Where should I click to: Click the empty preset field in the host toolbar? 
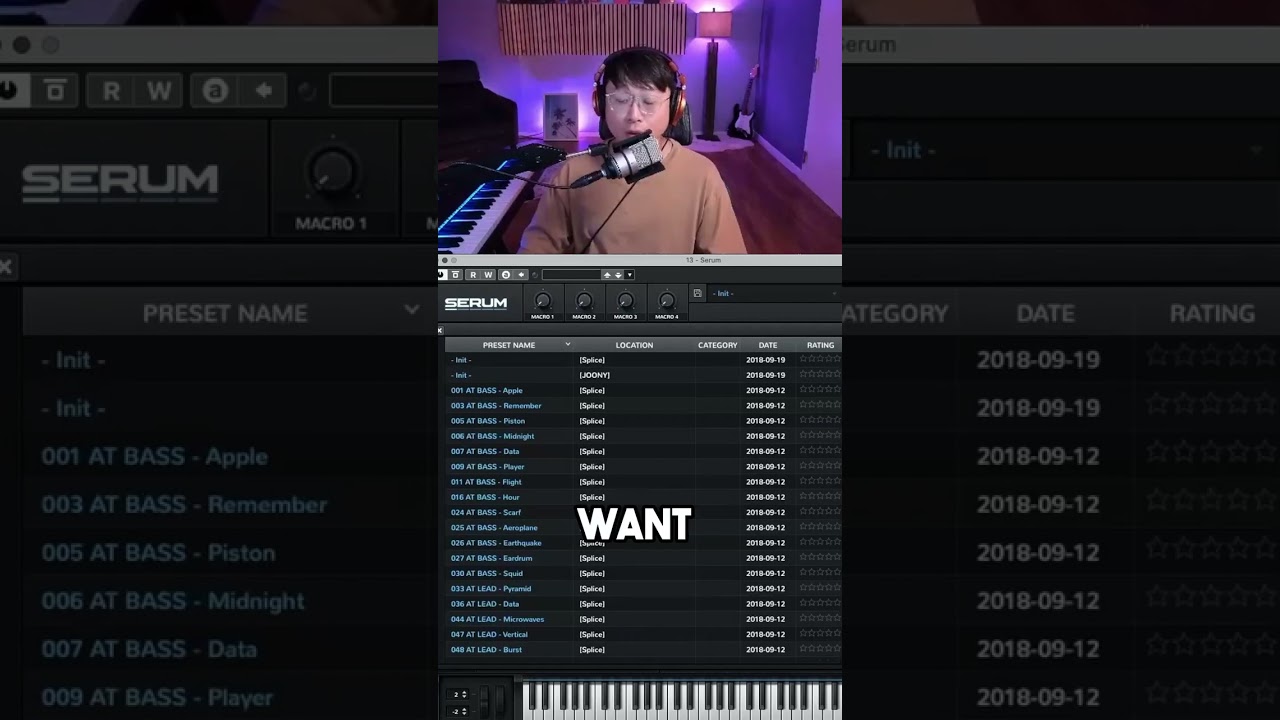[571, 275]
